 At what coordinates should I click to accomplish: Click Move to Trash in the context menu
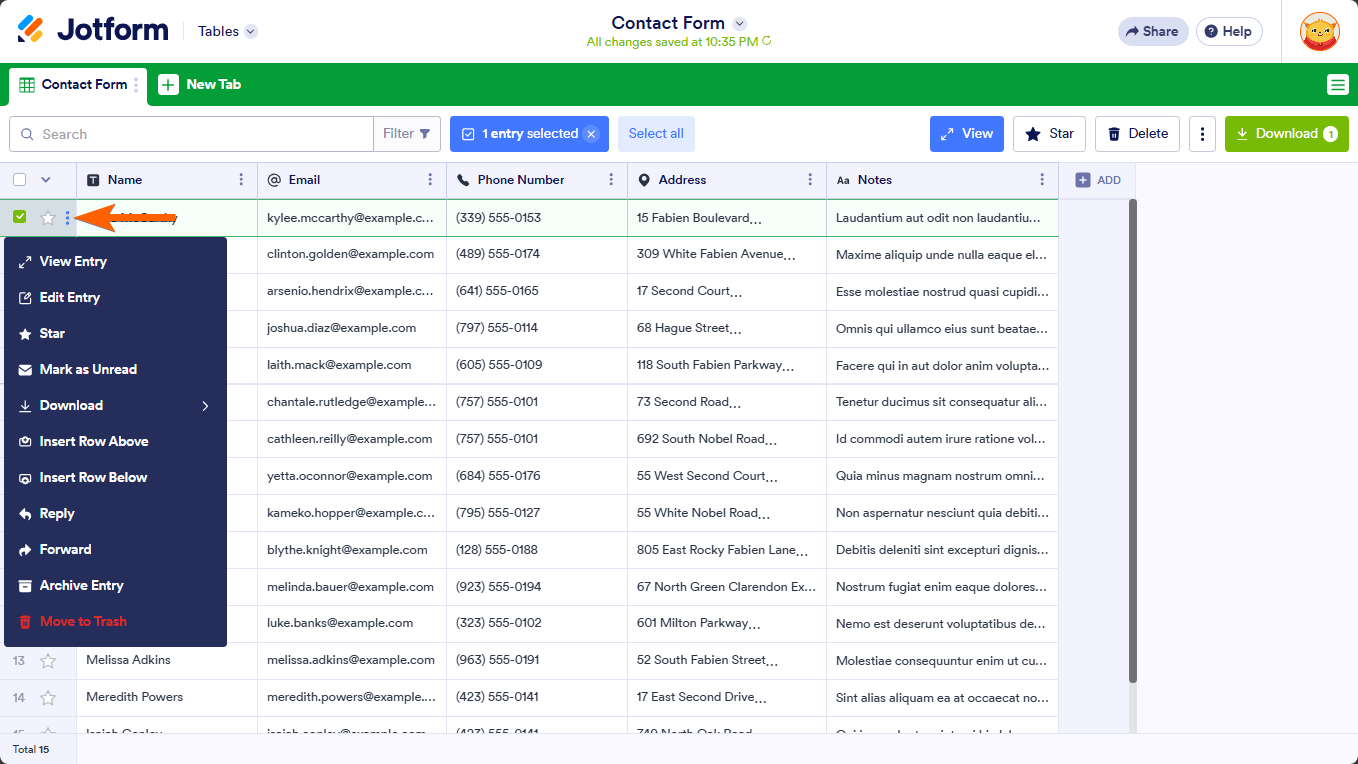pos(82,621)
